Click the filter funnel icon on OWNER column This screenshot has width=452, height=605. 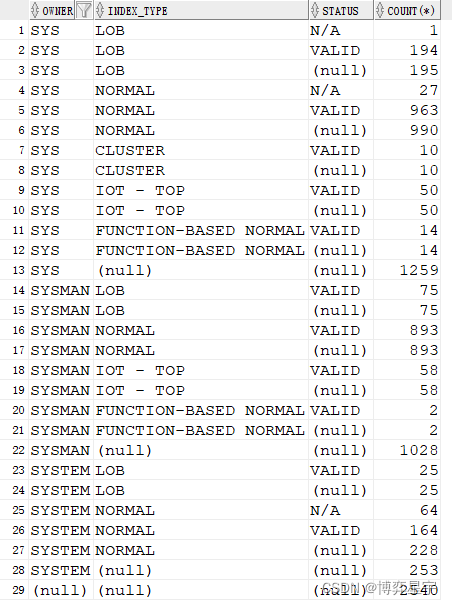coord(84,10)
